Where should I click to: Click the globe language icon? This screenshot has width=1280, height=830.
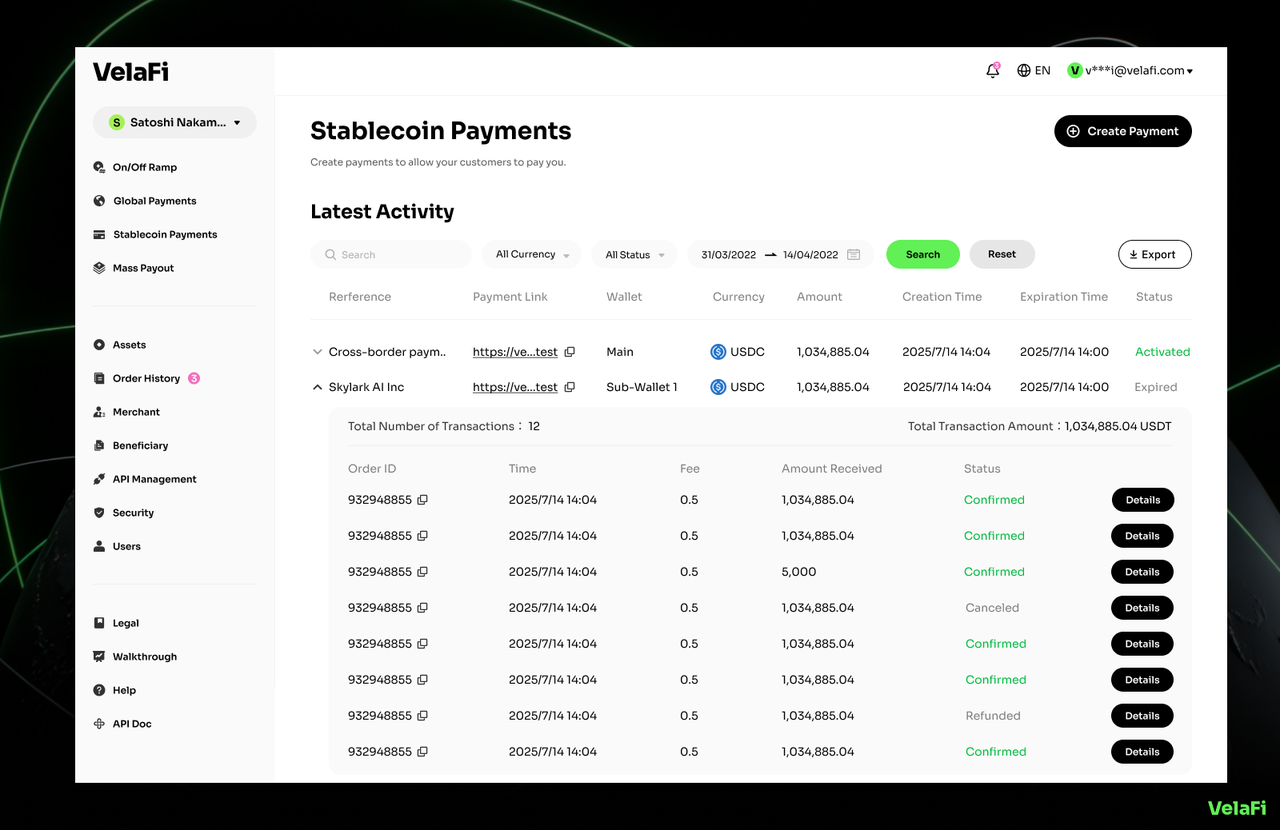[x=1023, y=71]
